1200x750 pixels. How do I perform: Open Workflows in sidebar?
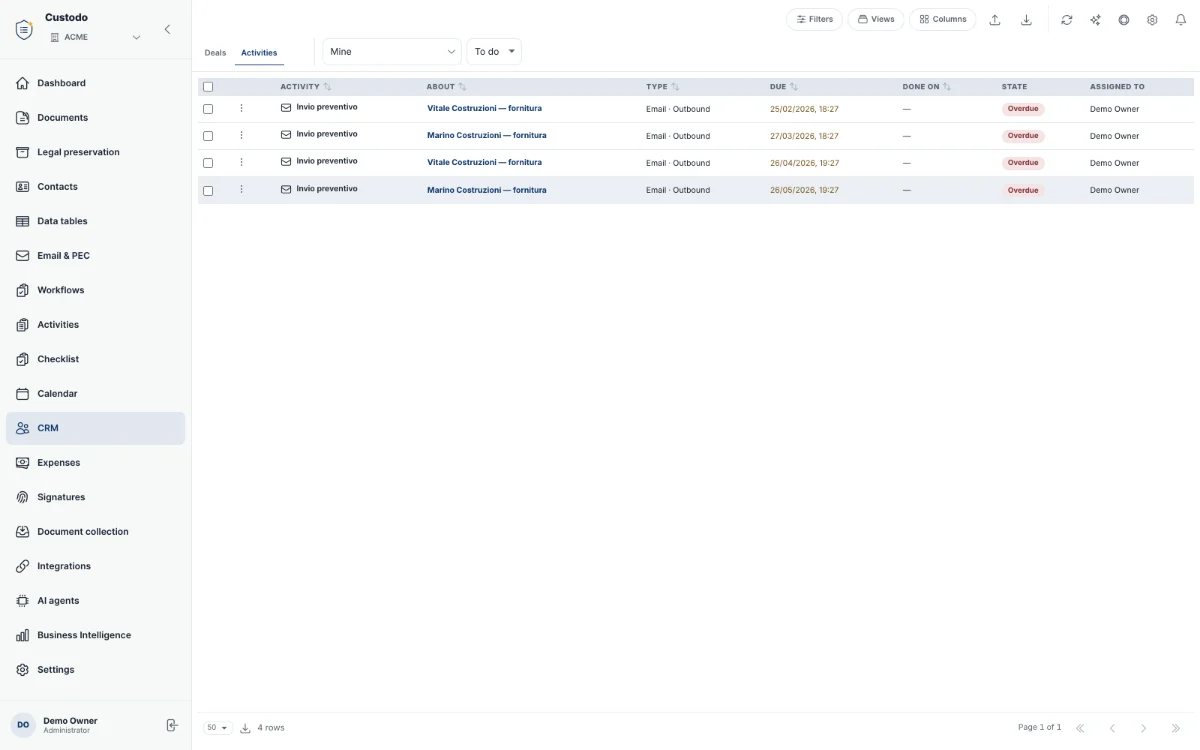(x=95, y=290)
